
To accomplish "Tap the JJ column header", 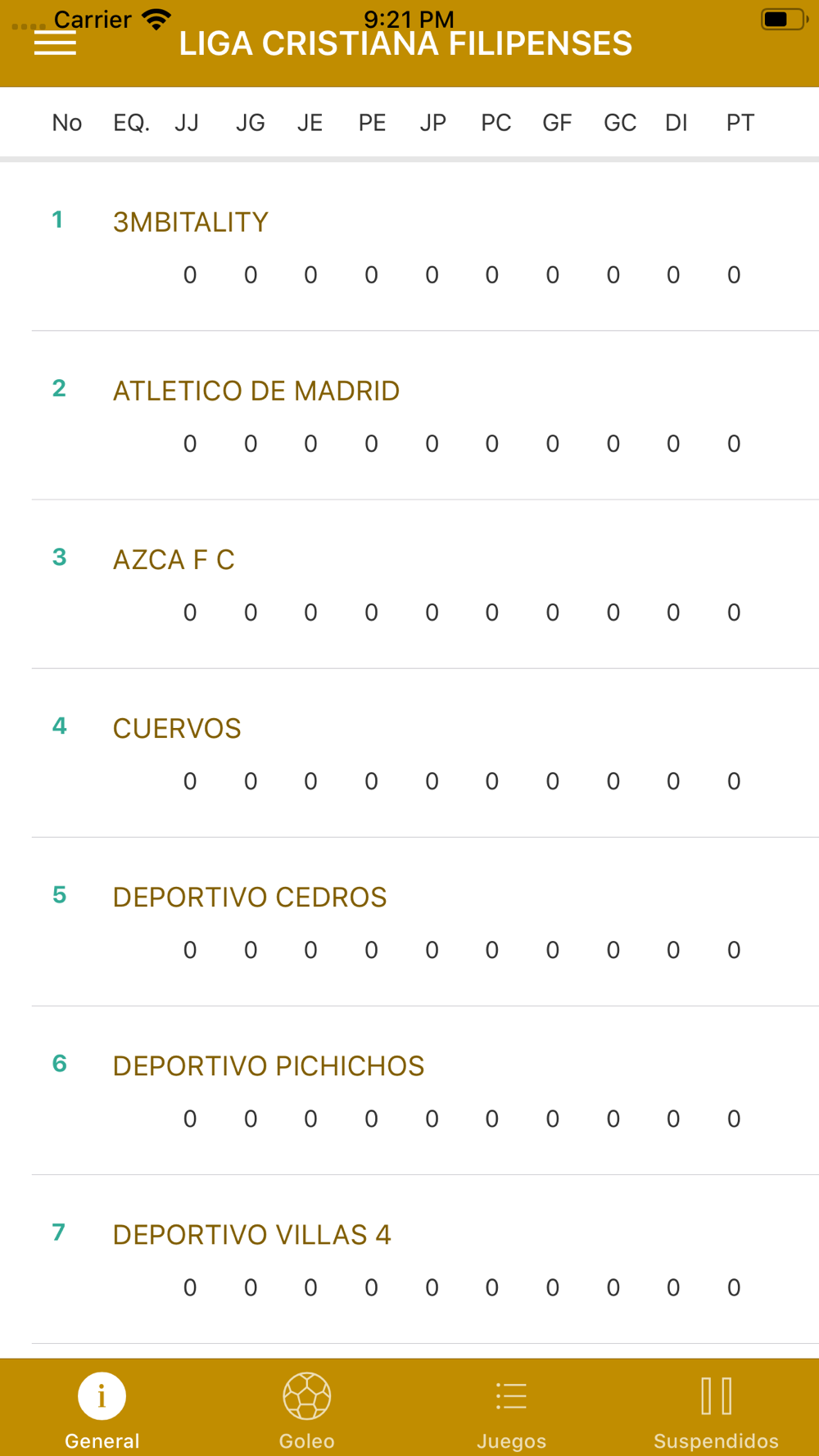I will (187, 123).
